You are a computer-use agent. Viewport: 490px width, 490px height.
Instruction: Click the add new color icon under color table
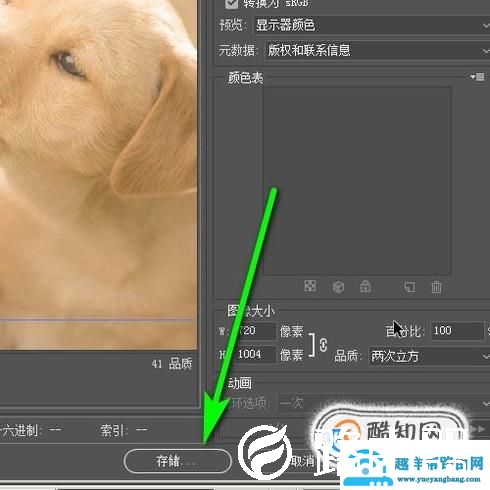410,287
